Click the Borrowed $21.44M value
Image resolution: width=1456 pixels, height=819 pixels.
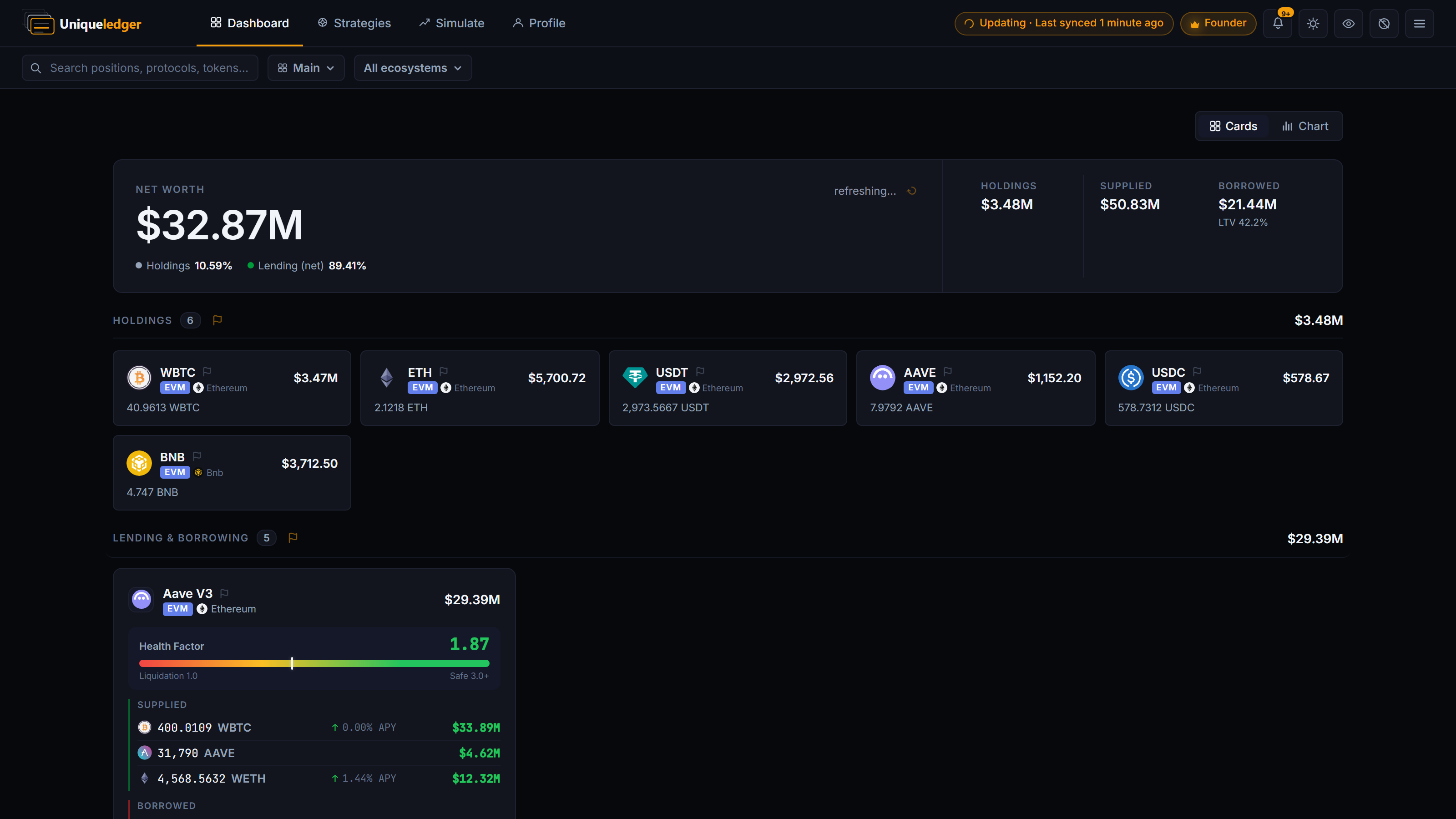coord(1247,204)
